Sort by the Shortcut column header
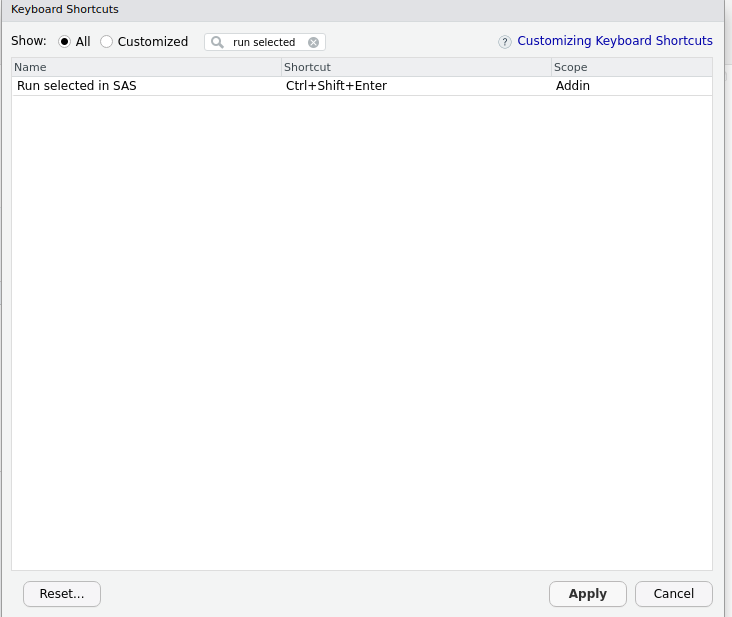The width and height of the screenshot is (732, 617). tap(416, 67)
